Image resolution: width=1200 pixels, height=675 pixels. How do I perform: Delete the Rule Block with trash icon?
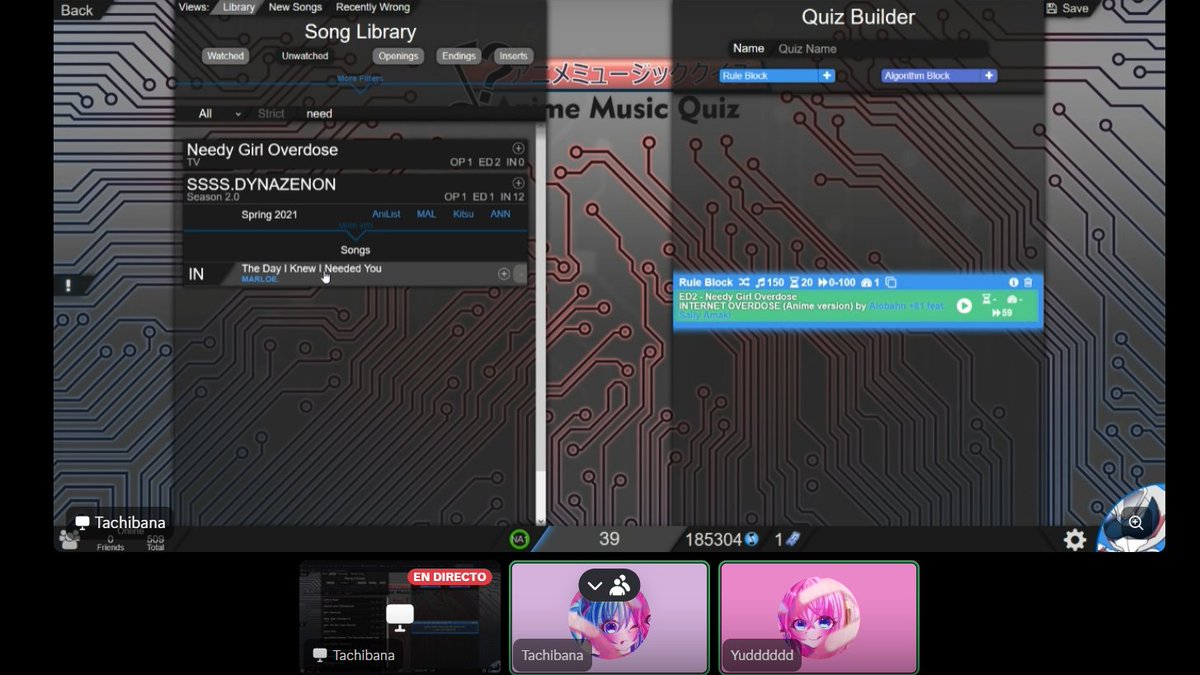point(1028,283)
